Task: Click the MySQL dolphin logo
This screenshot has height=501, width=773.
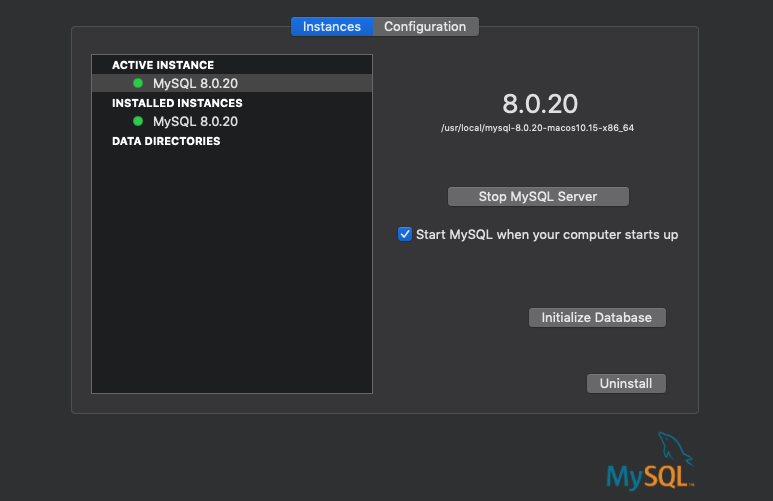Action: pos(650,462)
